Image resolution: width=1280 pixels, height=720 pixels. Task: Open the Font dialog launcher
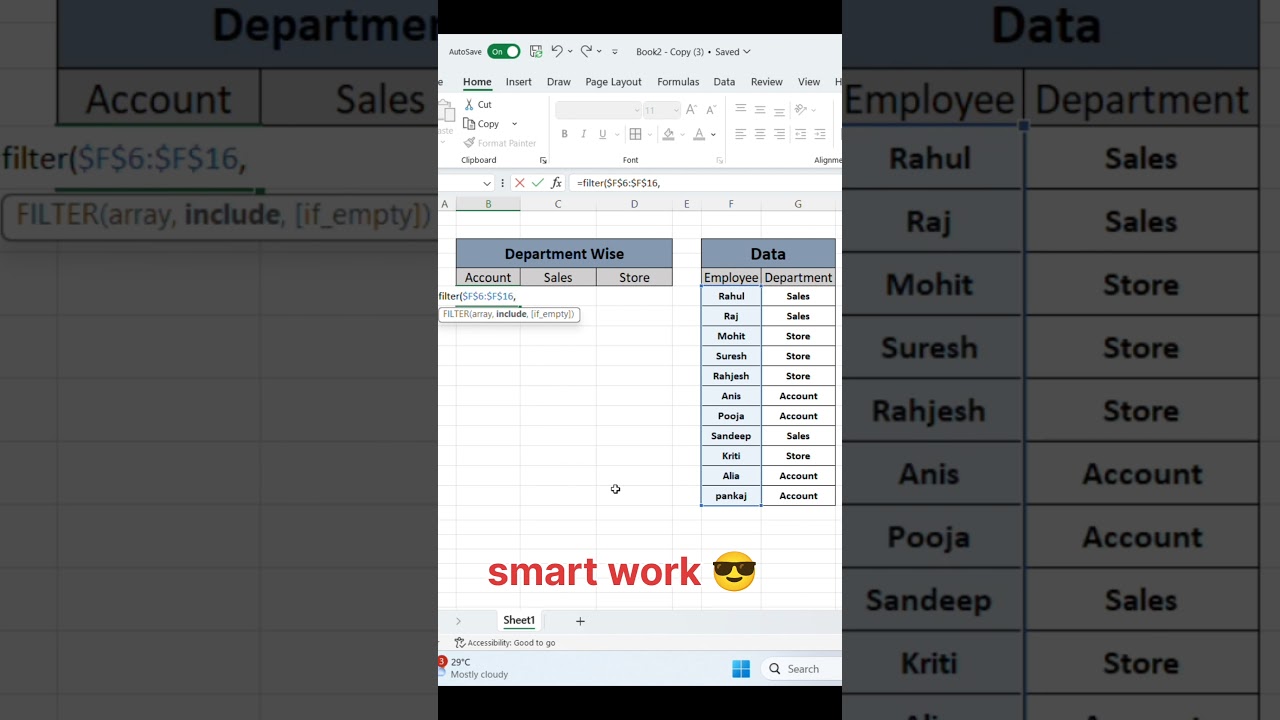719,160
